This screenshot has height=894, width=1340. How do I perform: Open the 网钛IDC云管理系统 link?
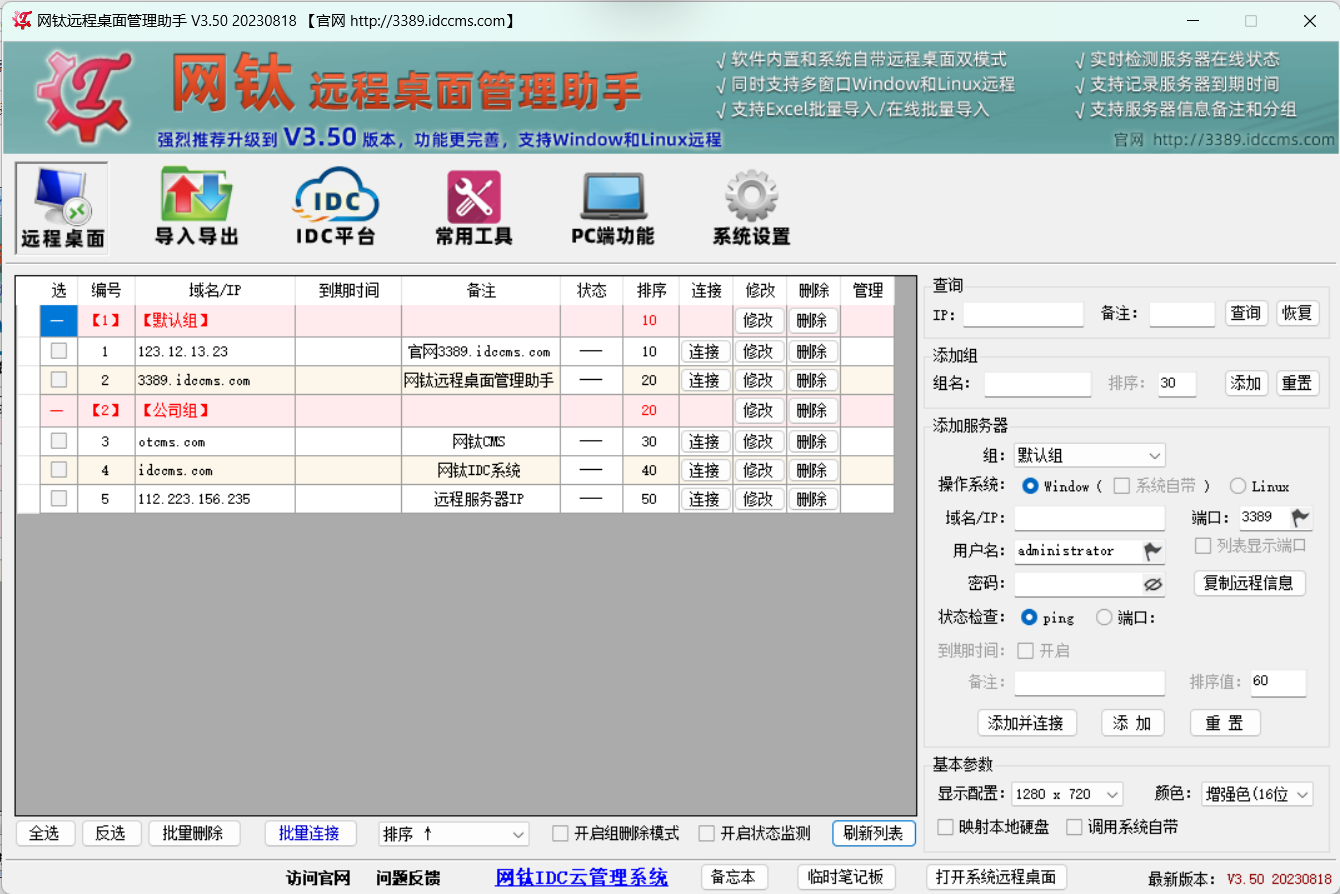pos(581,877)
